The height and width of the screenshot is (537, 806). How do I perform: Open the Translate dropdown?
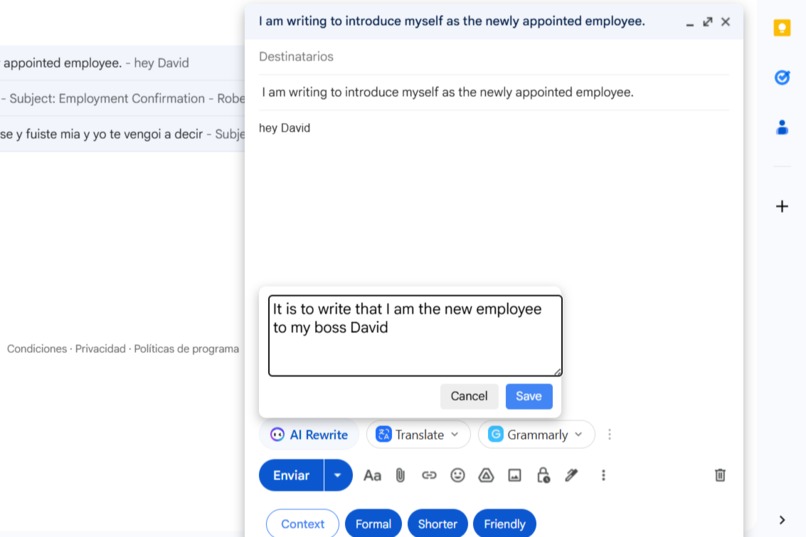[418, 435]
